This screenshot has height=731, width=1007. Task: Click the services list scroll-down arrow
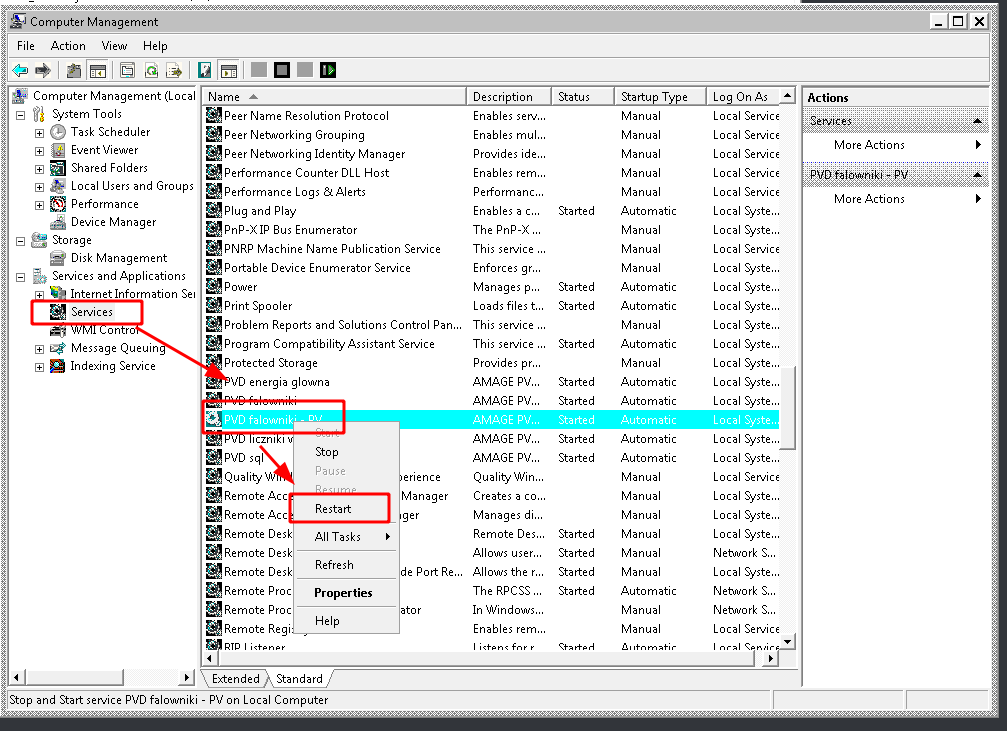click(x=787, y=641)
